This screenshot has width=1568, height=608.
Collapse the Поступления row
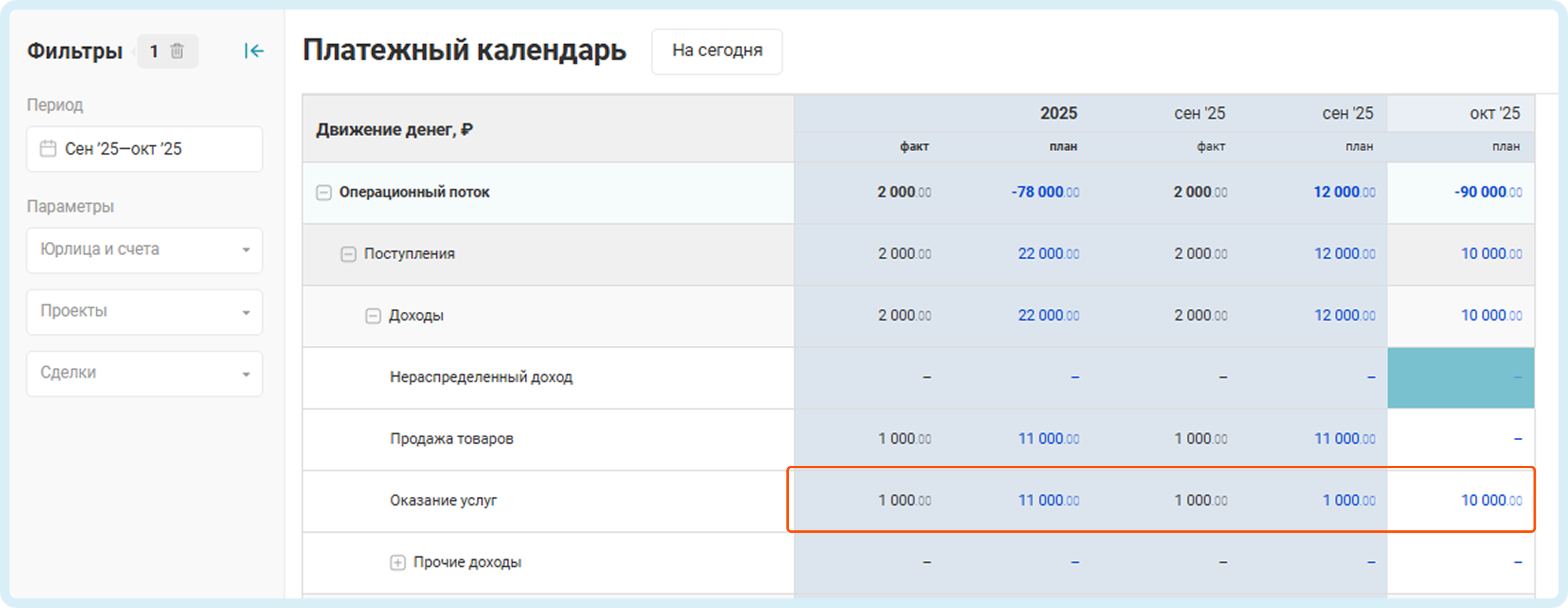[x=348, y=254]
